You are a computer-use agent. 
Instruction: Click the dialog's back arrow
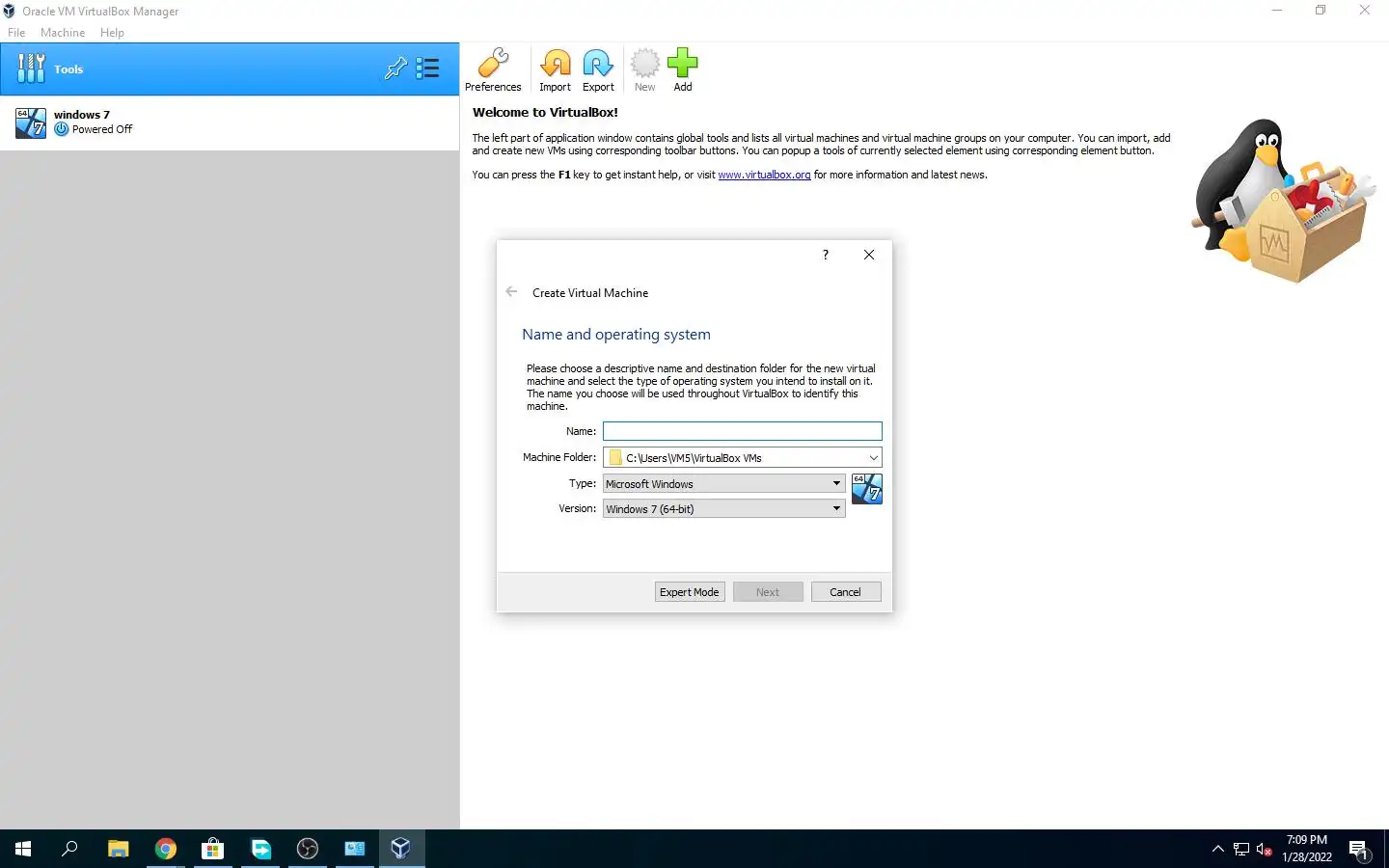[512, 292]
